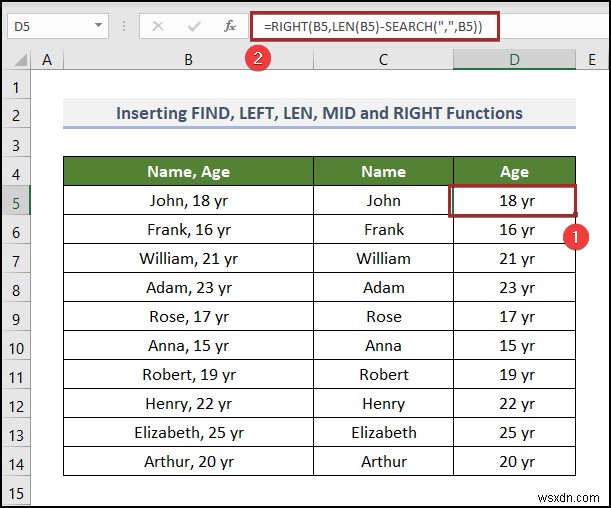
Task: Select column B header
Action: click(x=189, y=60)
